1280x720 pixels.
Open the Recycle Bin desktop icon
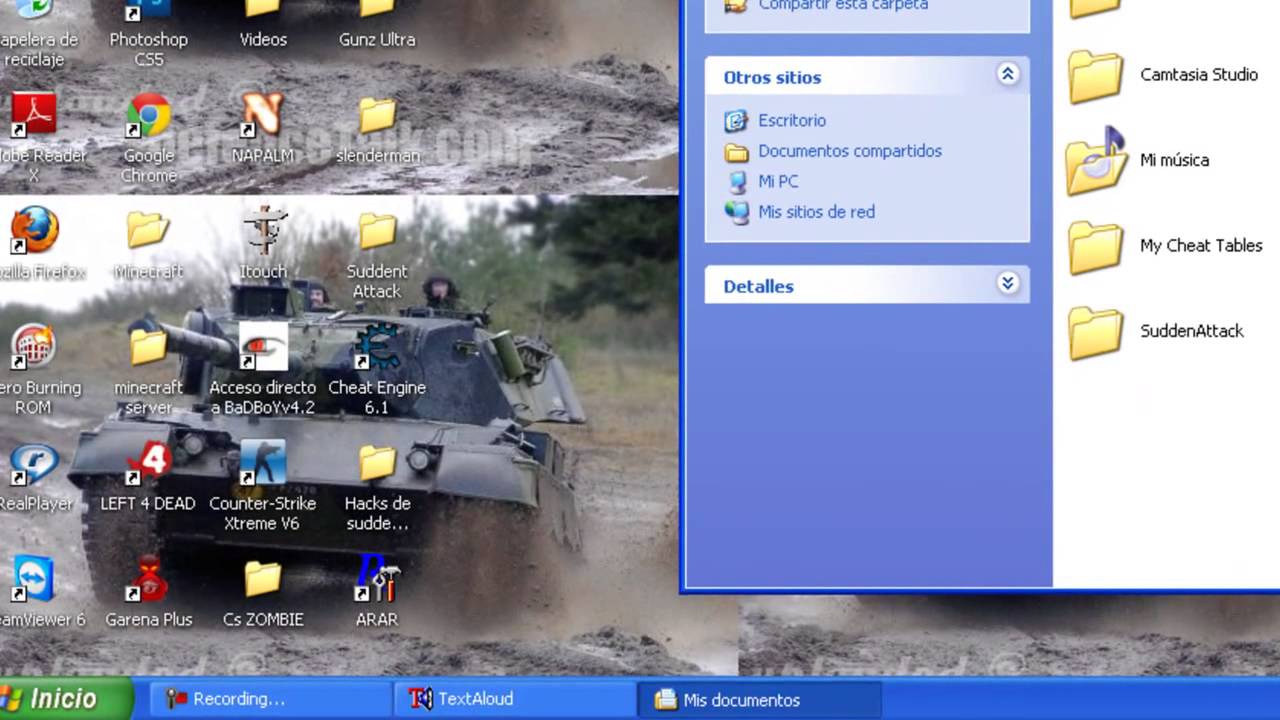pos(35,30)
